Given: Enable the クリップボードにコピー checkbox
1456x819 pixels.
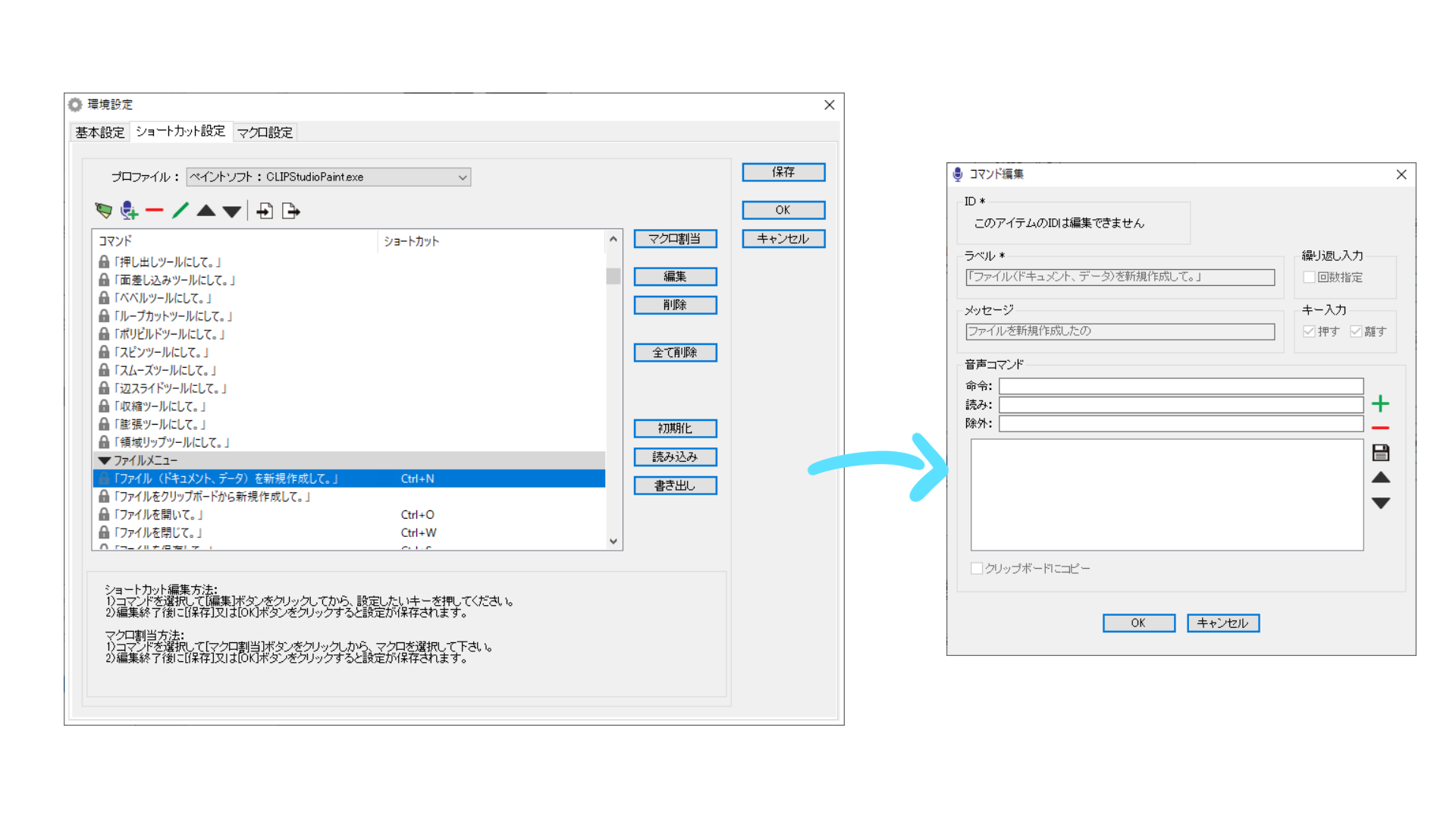Looking at the screenshot, I should pos(977,569).
